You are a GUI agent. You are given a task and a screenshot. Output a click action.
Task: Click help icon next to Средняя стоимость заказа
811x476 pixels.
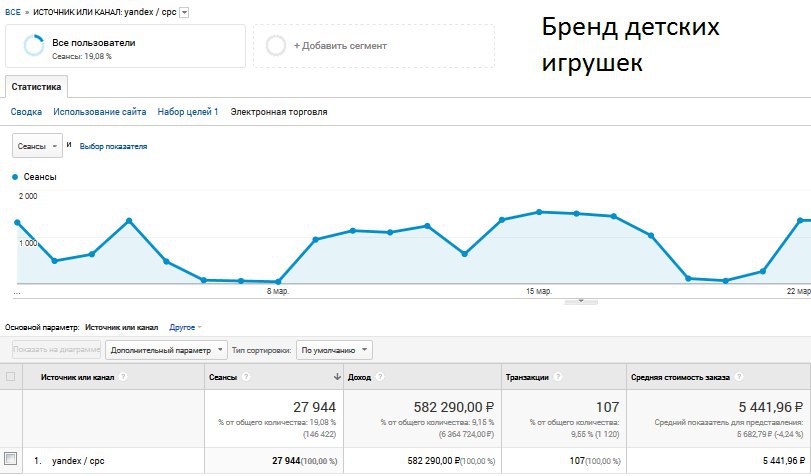[x=739, y=377]
